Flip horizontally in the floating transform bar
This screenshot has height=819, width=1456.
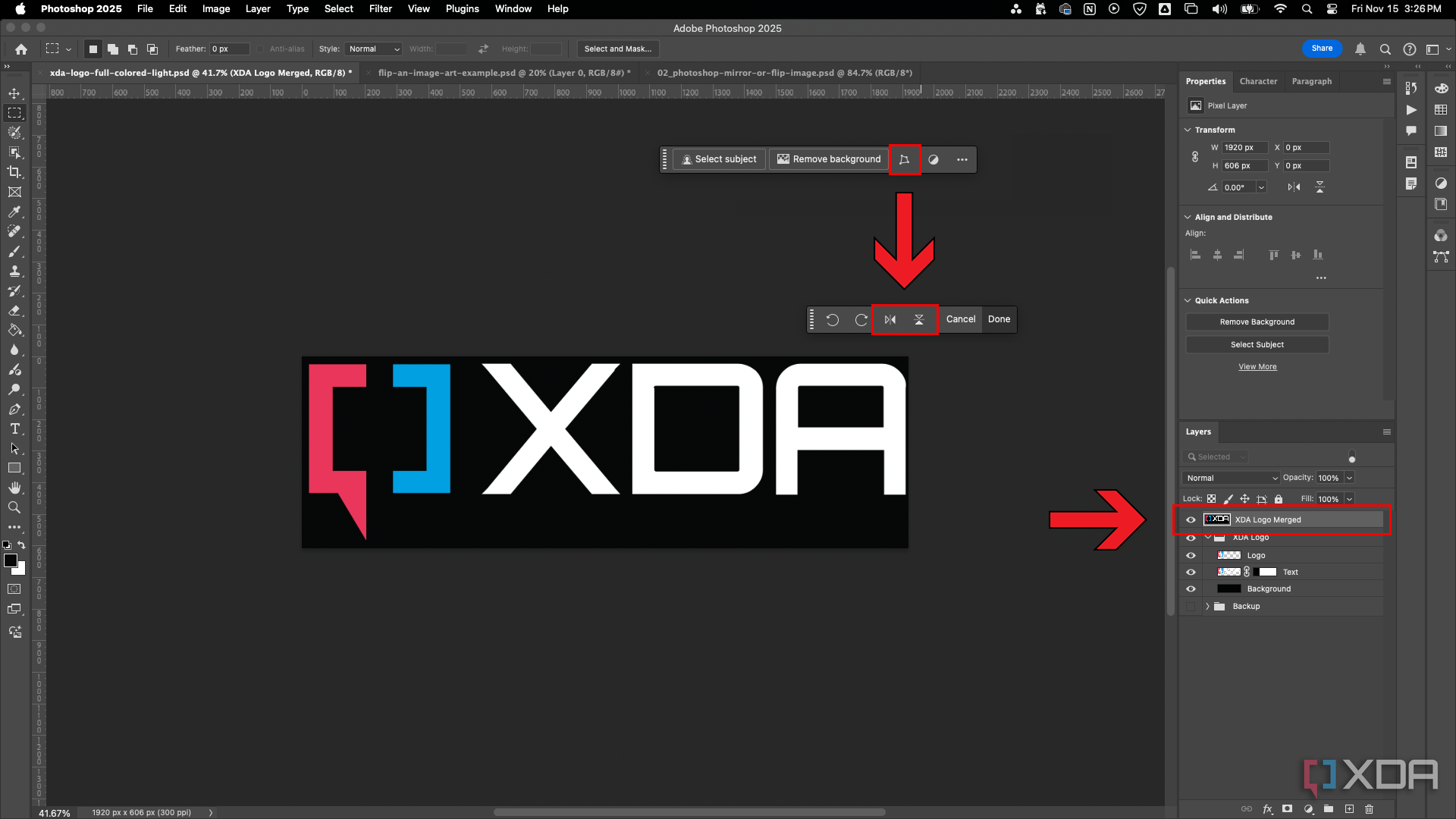coord(890,319)
